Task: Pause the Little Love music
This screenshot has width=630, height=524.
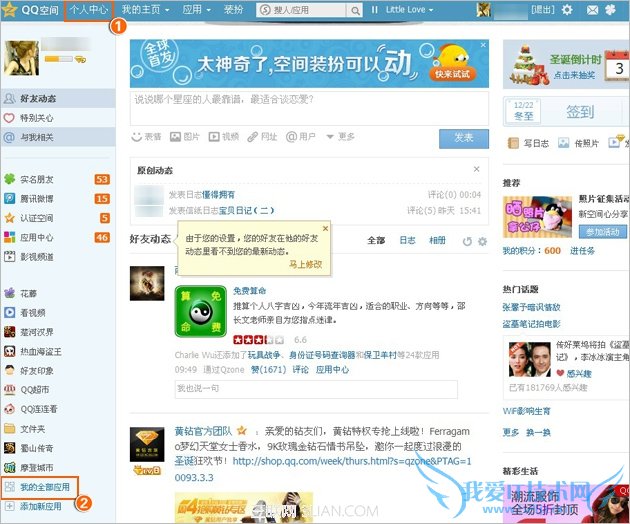Action: pos(374,10)
